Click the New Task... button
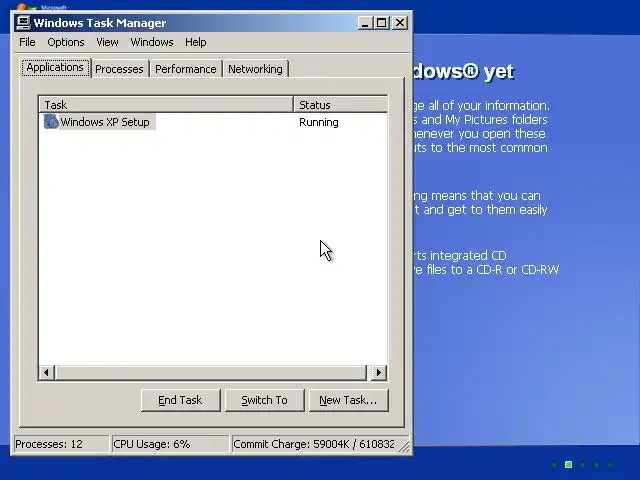The width and height of the screenshot is (640, 480). click(x=349, y=400)
